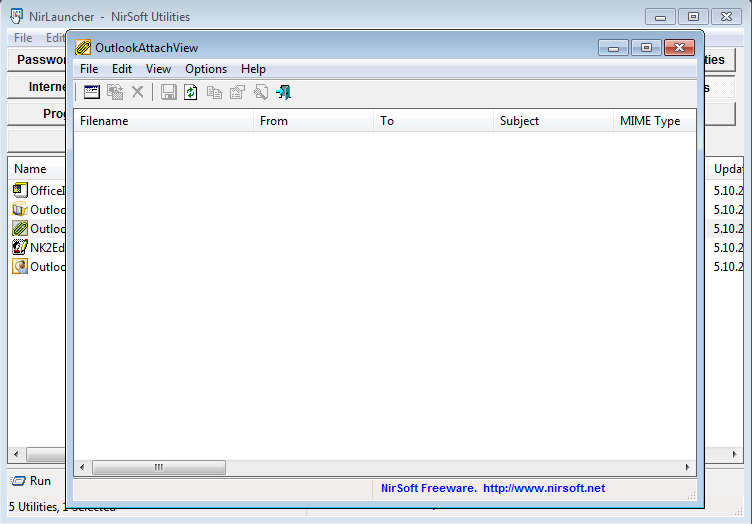Image resolution: width=752 pixels, height=524 pixels.
Task: Open the View menu
Action: click(x=158, y=69)
